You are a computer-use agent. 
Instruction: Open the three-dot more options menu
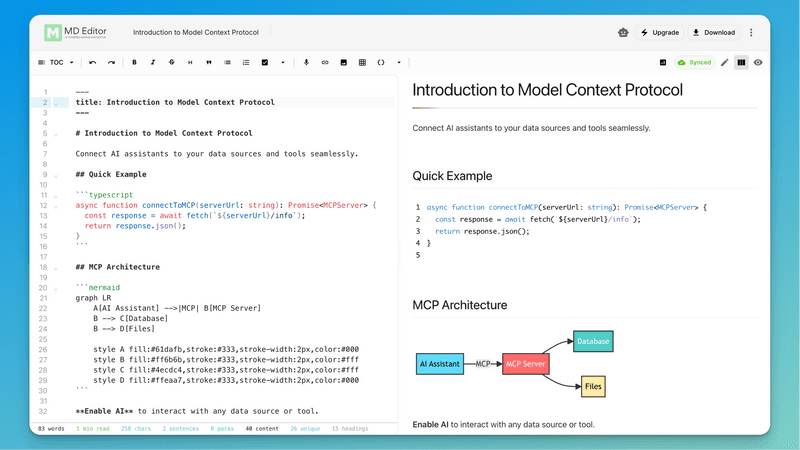coord(751,33)
